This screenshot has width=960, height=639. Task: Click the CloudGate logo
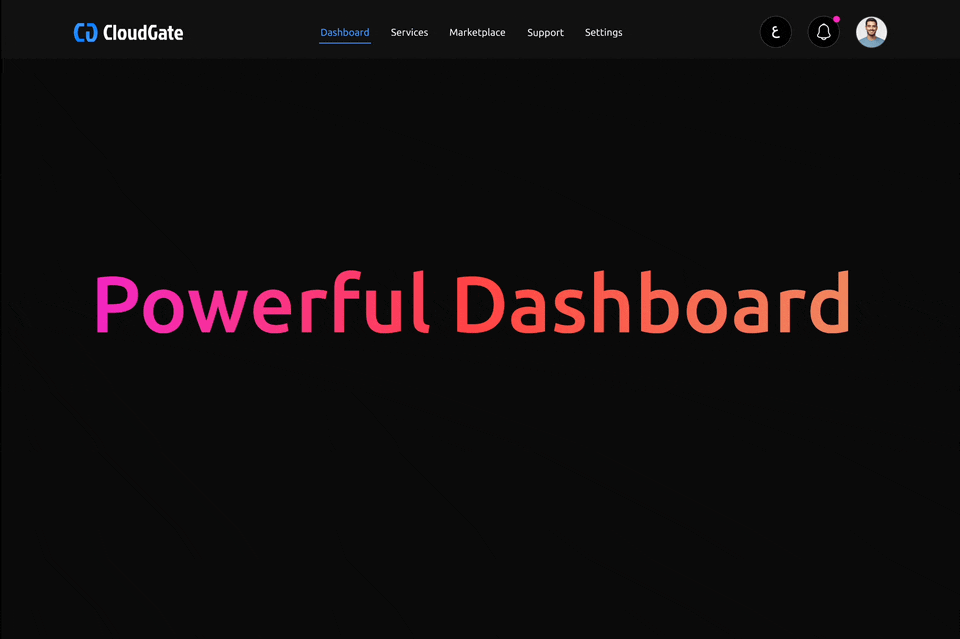coord(129,32)
